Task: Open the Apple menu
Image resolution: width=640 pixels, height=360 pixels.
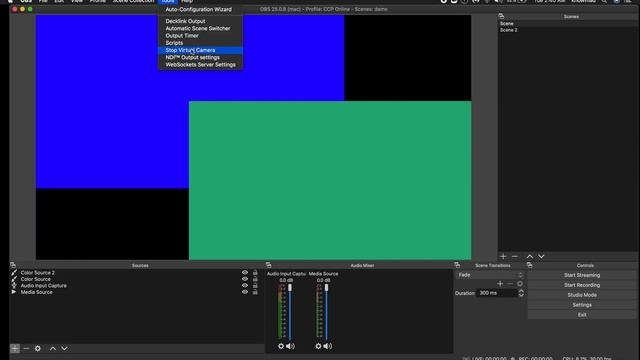Action: [x=10, y=2]
